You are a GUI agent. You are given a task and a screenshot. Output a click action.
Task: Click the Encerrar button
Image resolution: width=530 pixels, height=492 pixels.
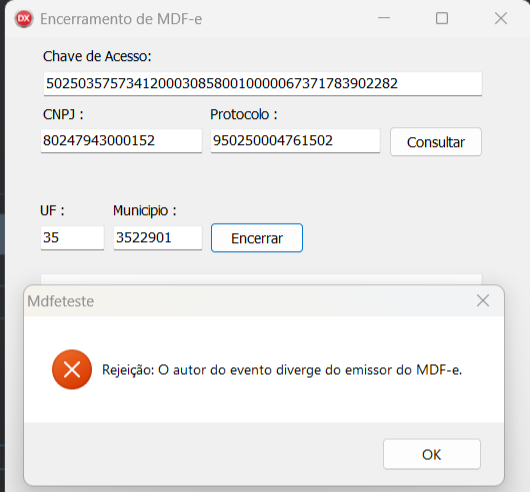[x=257, y=238]
